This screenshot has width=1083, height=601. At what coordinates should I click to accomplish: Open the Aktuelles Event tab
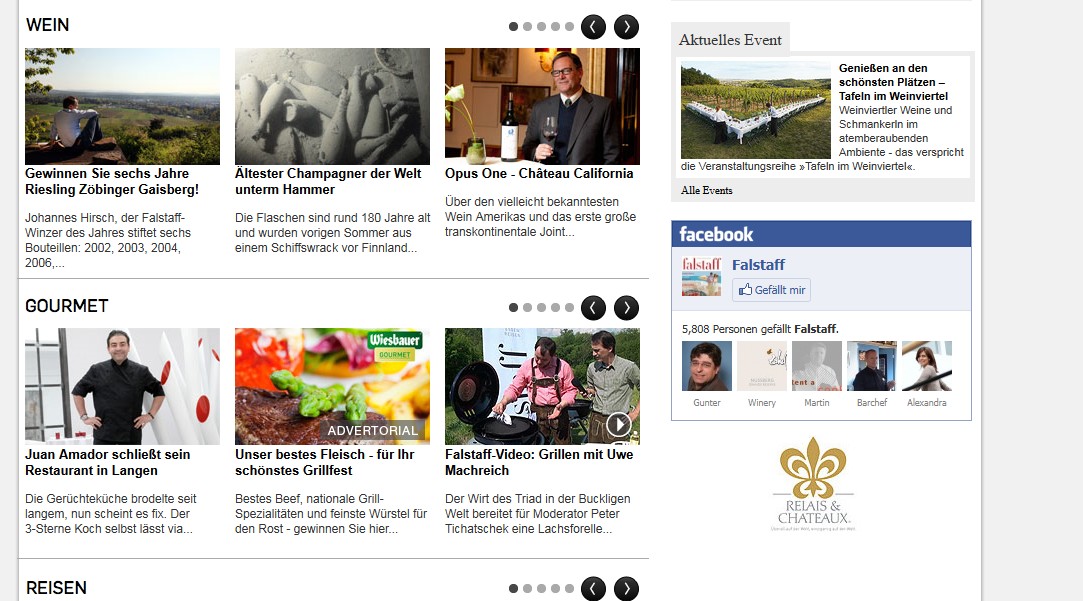tap(730, 39)
